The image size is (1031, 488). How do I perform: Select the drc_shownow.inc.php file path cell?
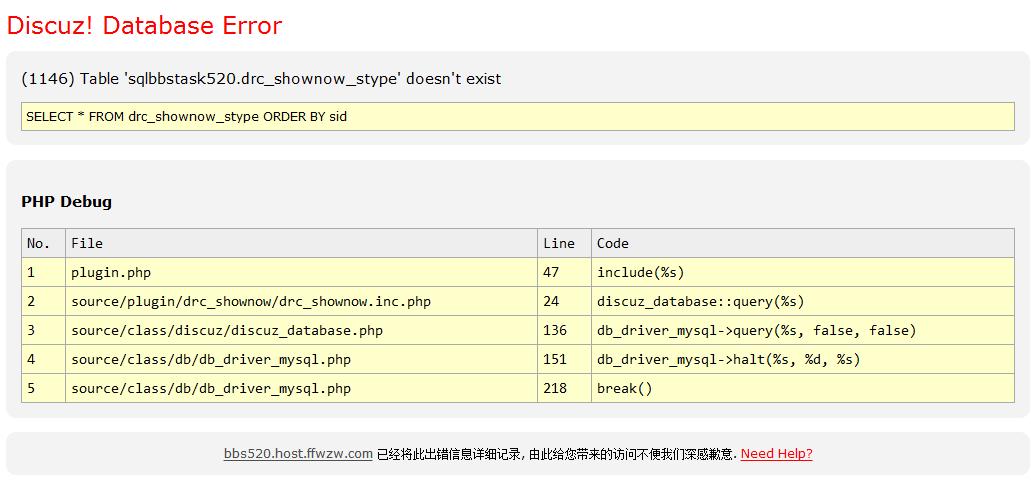pyautogui.click(x=251, y=301)
